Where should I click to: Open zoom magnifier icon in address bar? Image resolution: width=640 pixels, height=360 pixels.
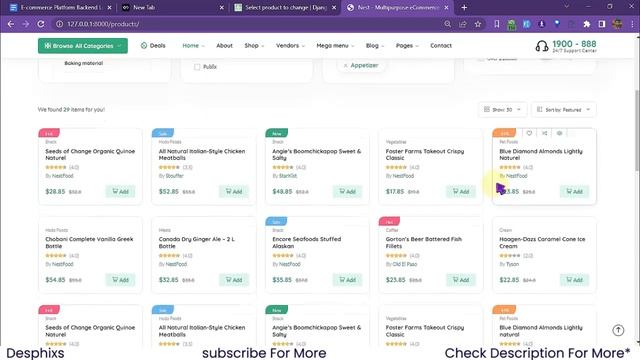point(448,24)
